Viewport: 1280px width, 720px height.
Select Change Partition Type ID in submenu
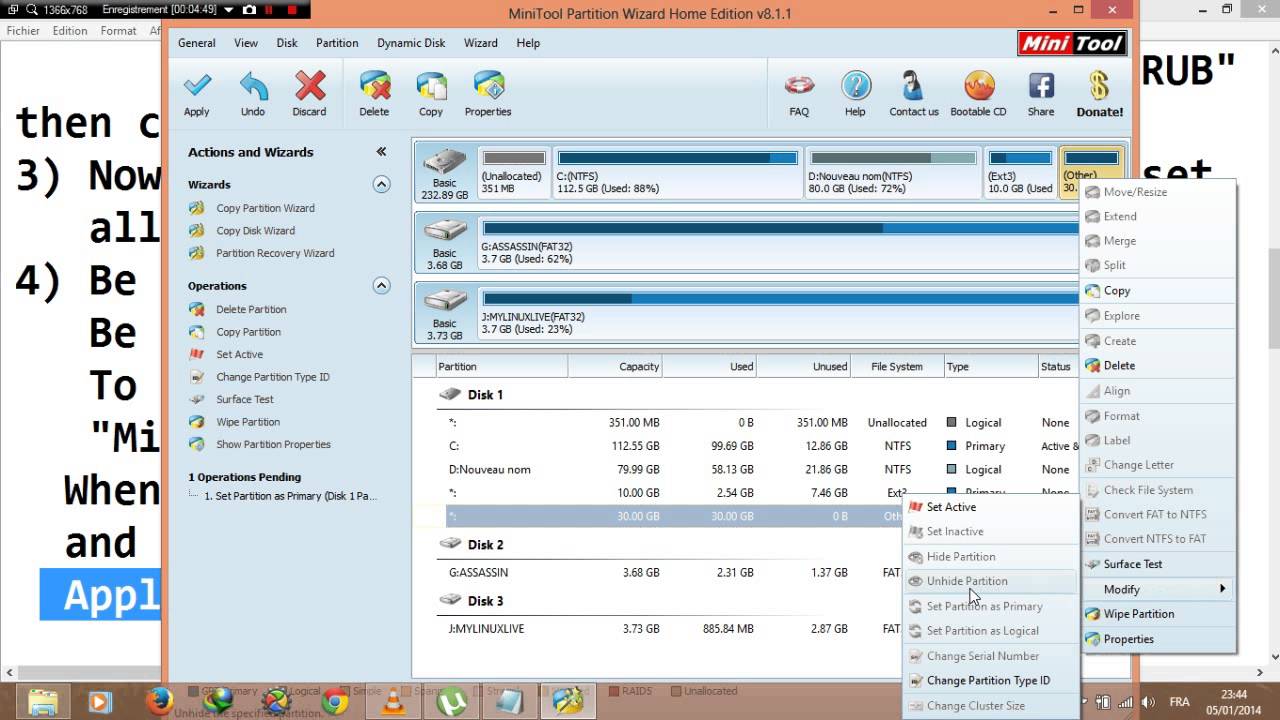coord(990,681)
